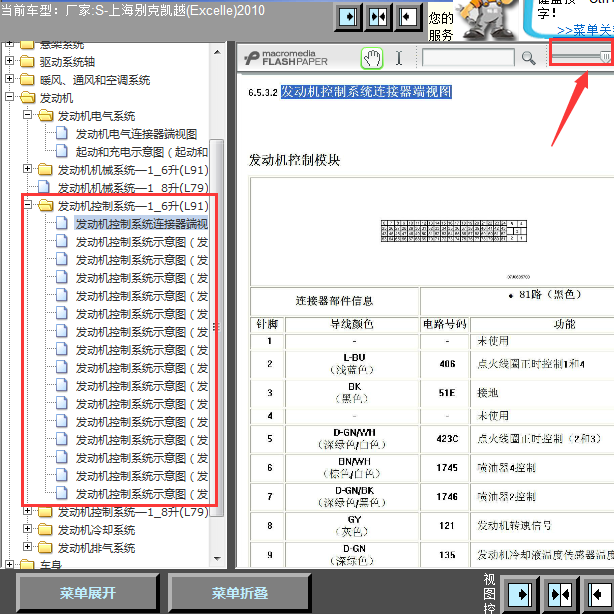Adjust the FlashPaper zoom slider handle
This screenshot has height=614, width=614.
click(x=605, y=57)
